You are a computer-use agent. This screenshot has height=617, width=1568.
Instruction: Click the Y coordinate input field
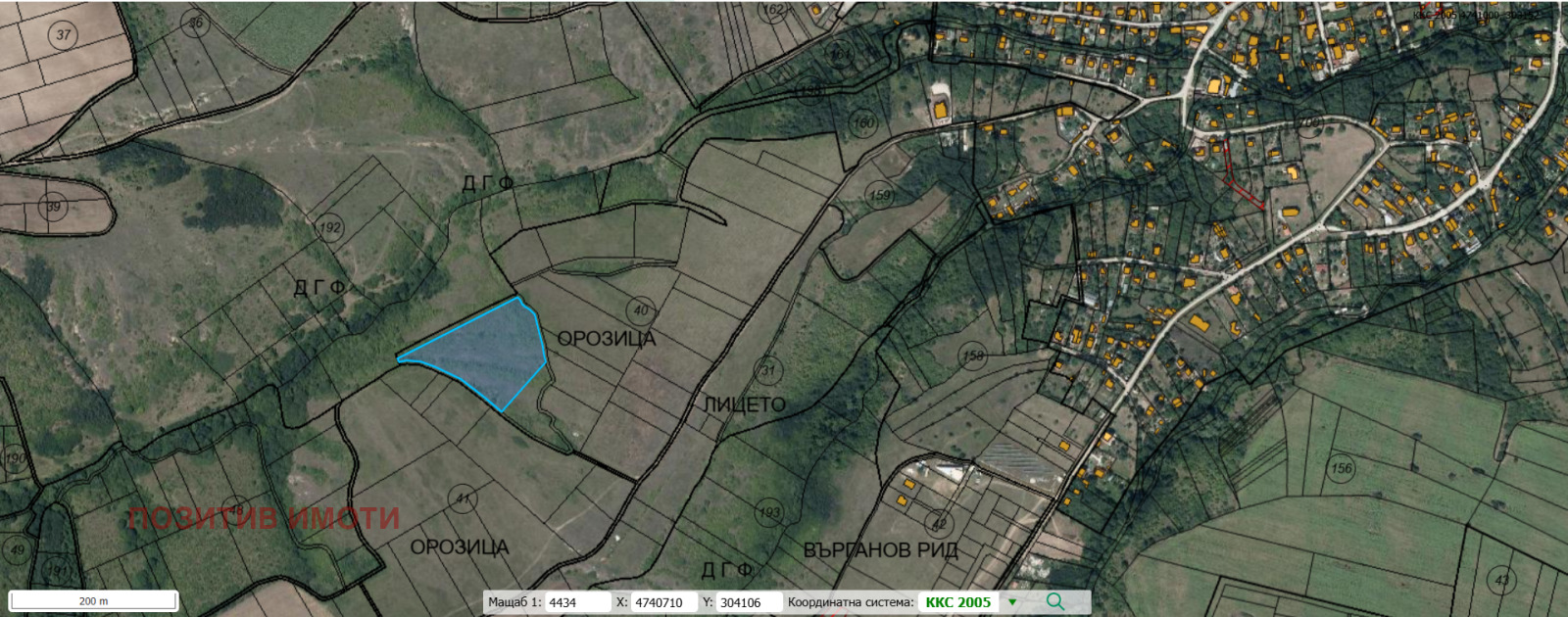749,602
